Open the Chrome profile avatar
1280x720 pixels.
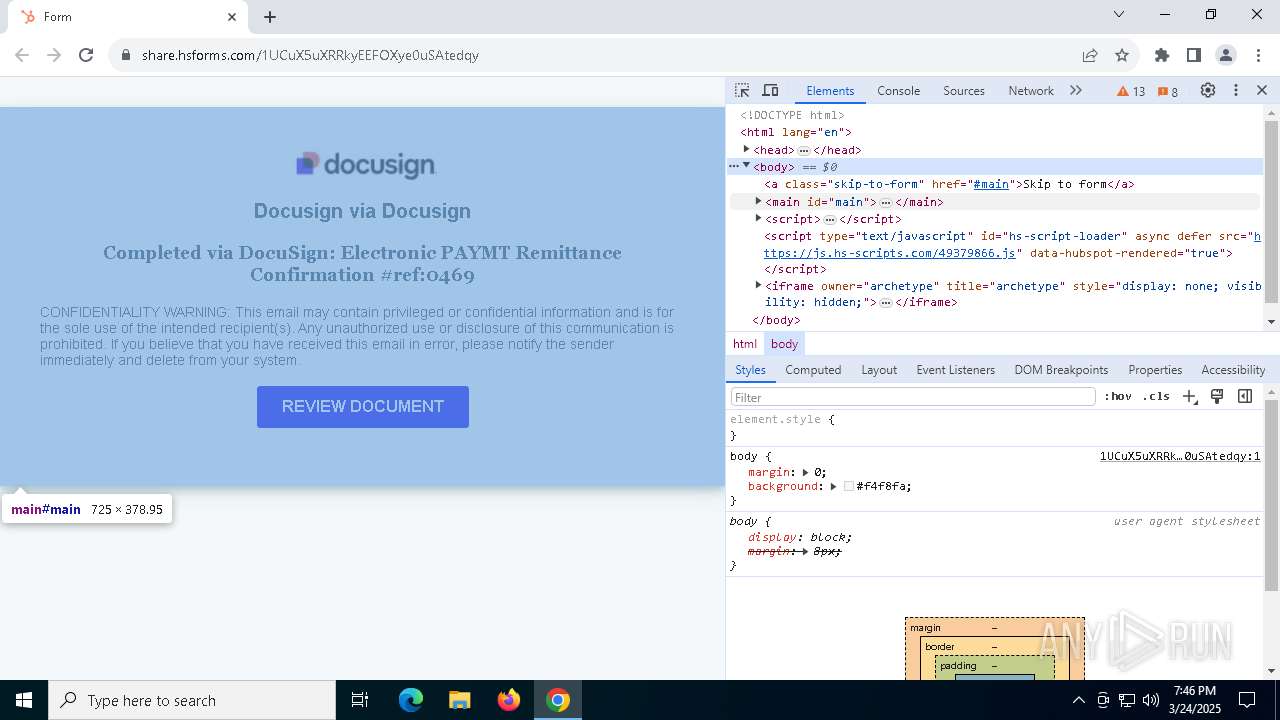tap(1226, 55)
